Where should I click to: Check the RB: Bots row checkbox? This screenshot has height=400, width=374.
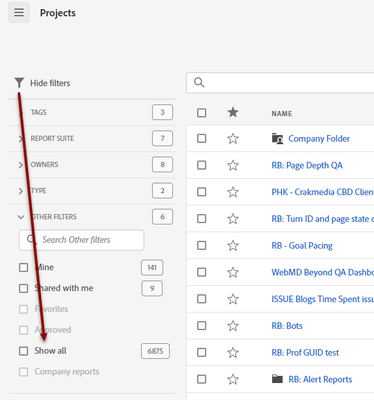(x=202, y=325)
